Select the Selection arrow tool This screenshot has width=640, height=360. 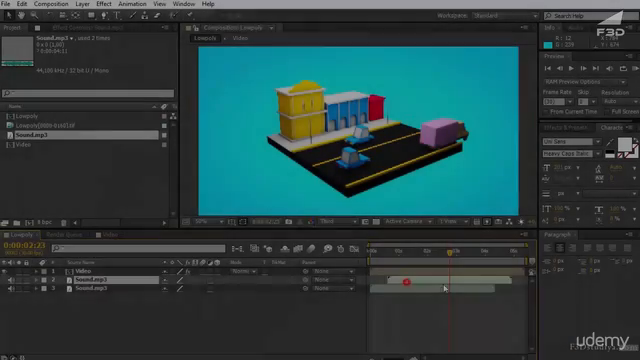tap(9, 16)
